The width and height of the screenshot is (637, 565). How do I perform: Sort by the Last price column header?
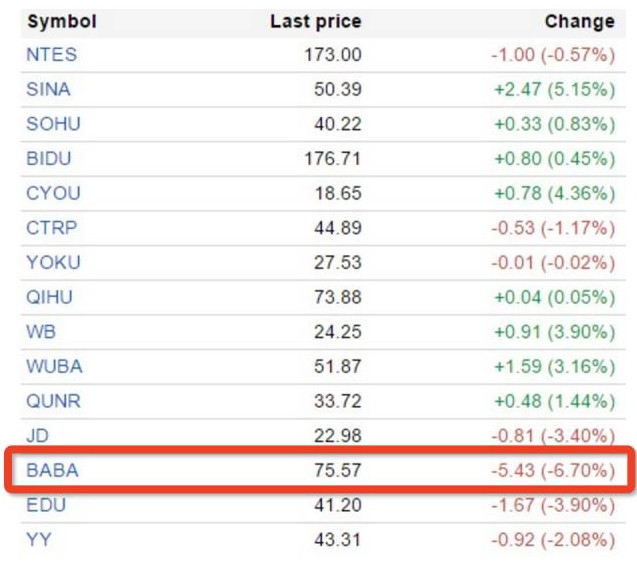(x=316, y=22)
